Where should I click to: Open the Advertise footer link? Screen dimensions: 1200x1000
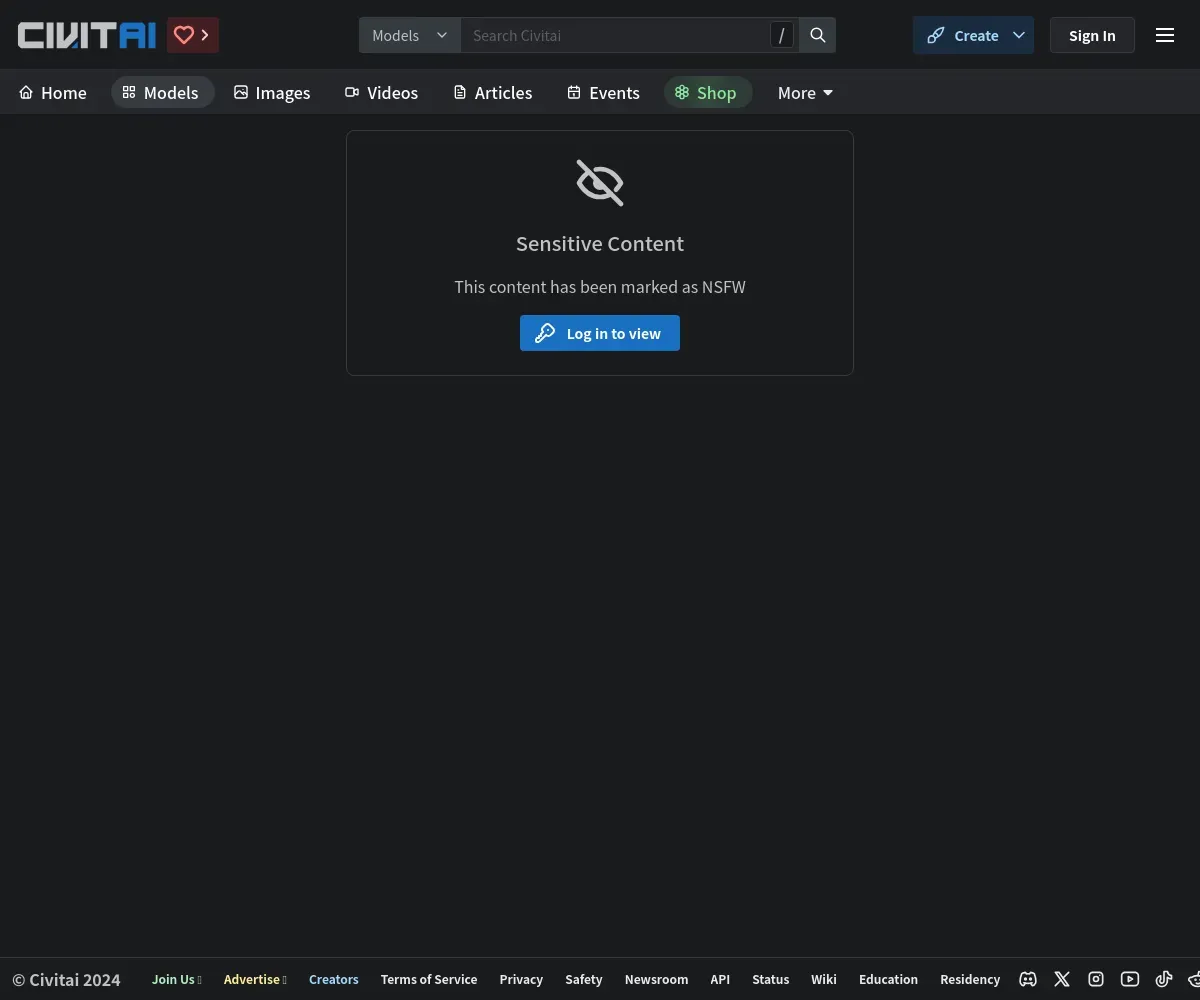[255, 979]
